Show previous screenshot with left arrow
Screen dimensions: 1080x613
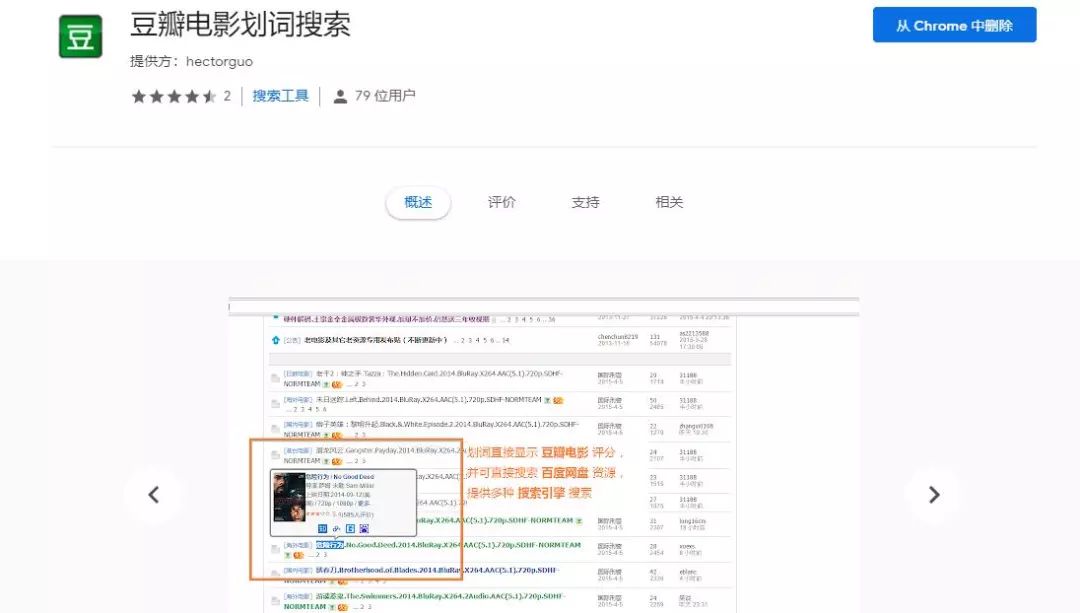154,495
